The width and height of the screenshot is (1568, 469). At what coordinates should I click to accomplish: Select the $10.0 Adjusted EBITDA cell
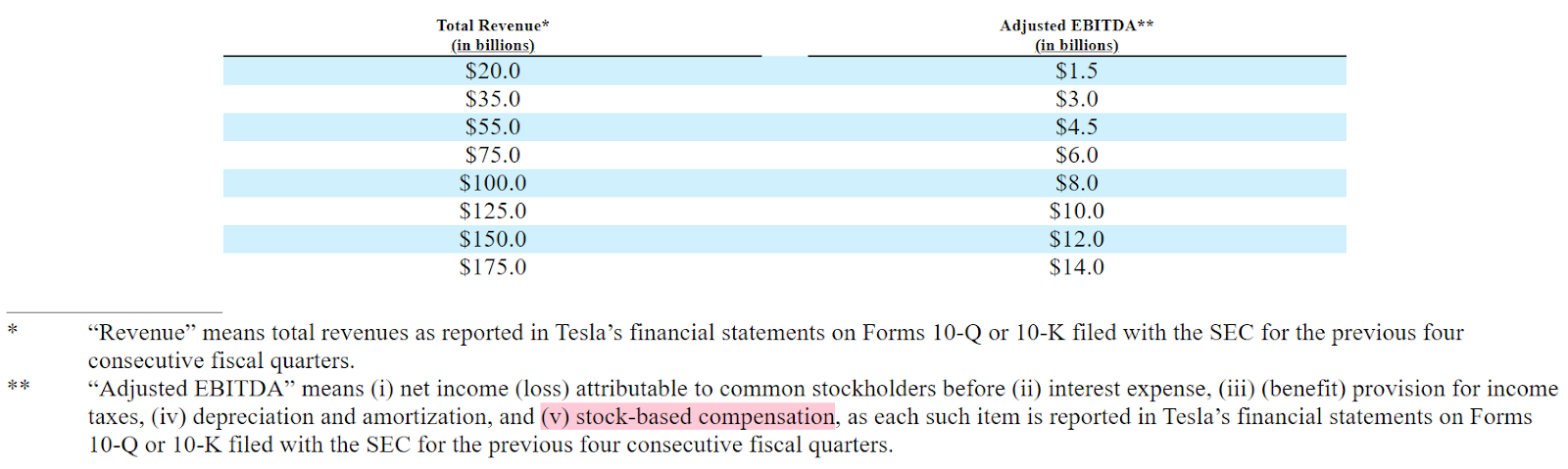pyautogui.click(x=1076, y=211)
